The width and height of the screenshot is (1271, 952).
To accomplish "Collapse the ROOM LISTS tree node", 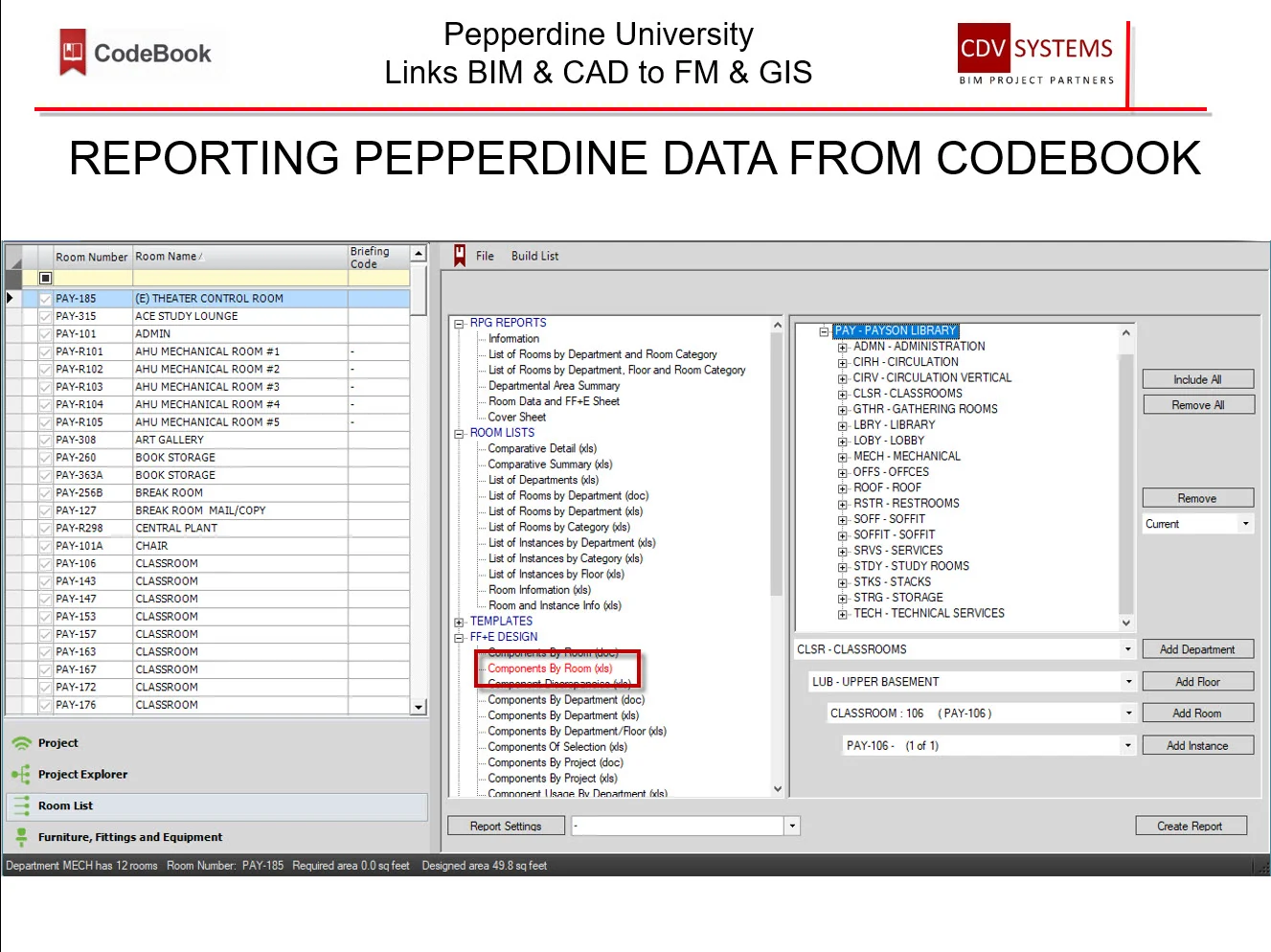I will point(459,434).
